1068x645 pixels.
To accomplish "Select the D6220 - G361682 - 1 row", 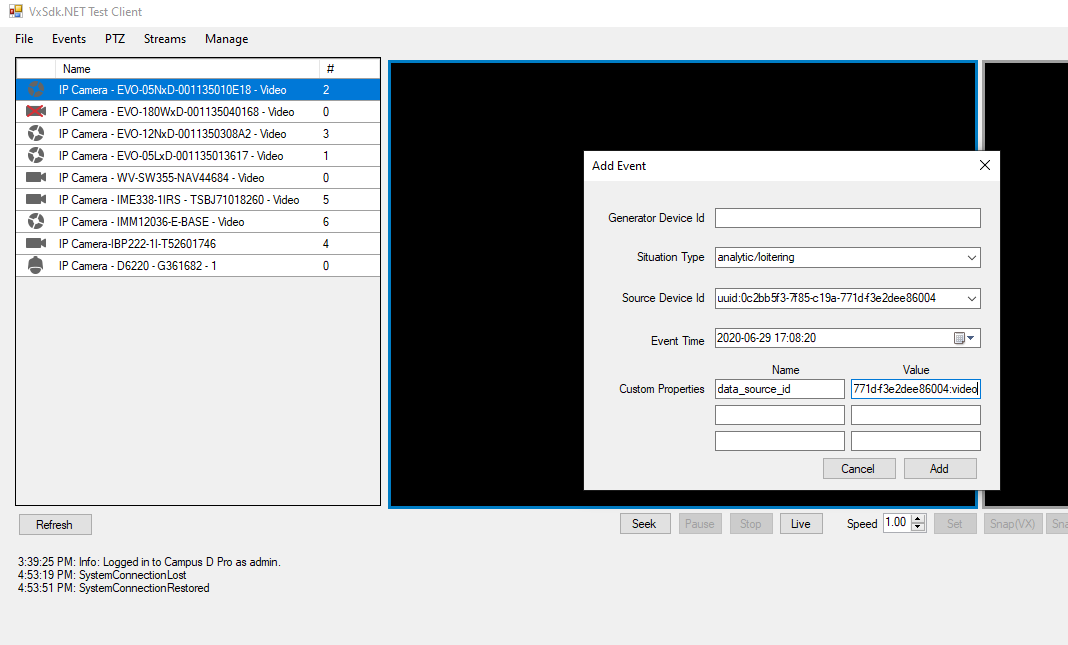I will click(198, 266).
